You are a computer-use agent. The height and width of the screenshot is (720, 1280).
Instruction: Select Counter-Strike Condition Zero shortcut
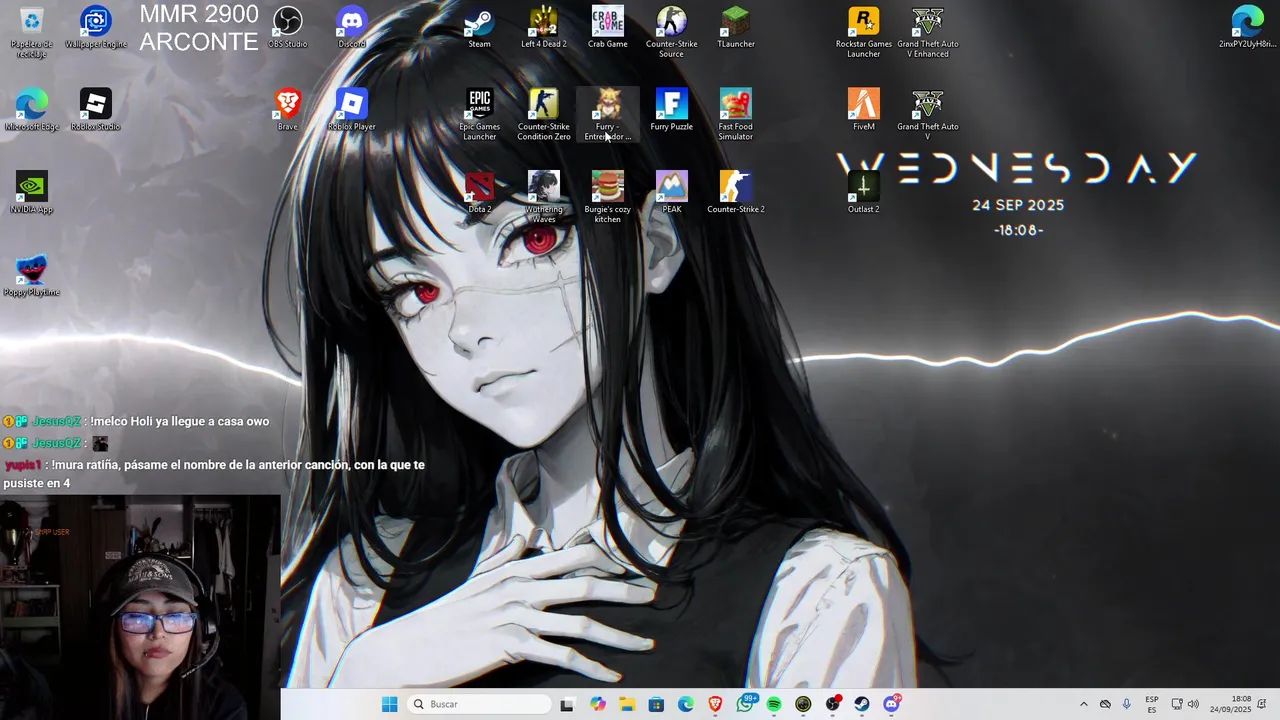tap(544, 115)
